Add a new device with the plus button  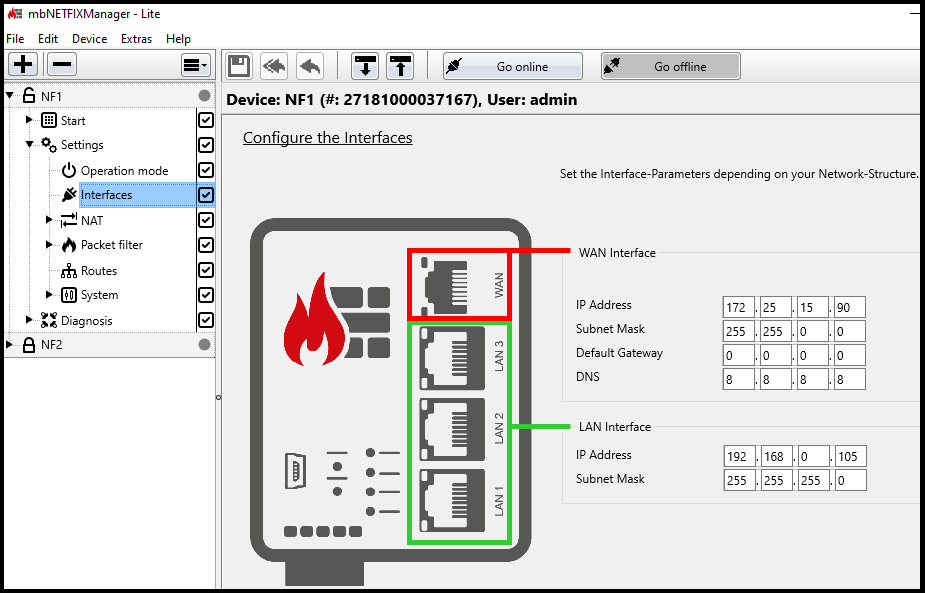coord(23,64)
